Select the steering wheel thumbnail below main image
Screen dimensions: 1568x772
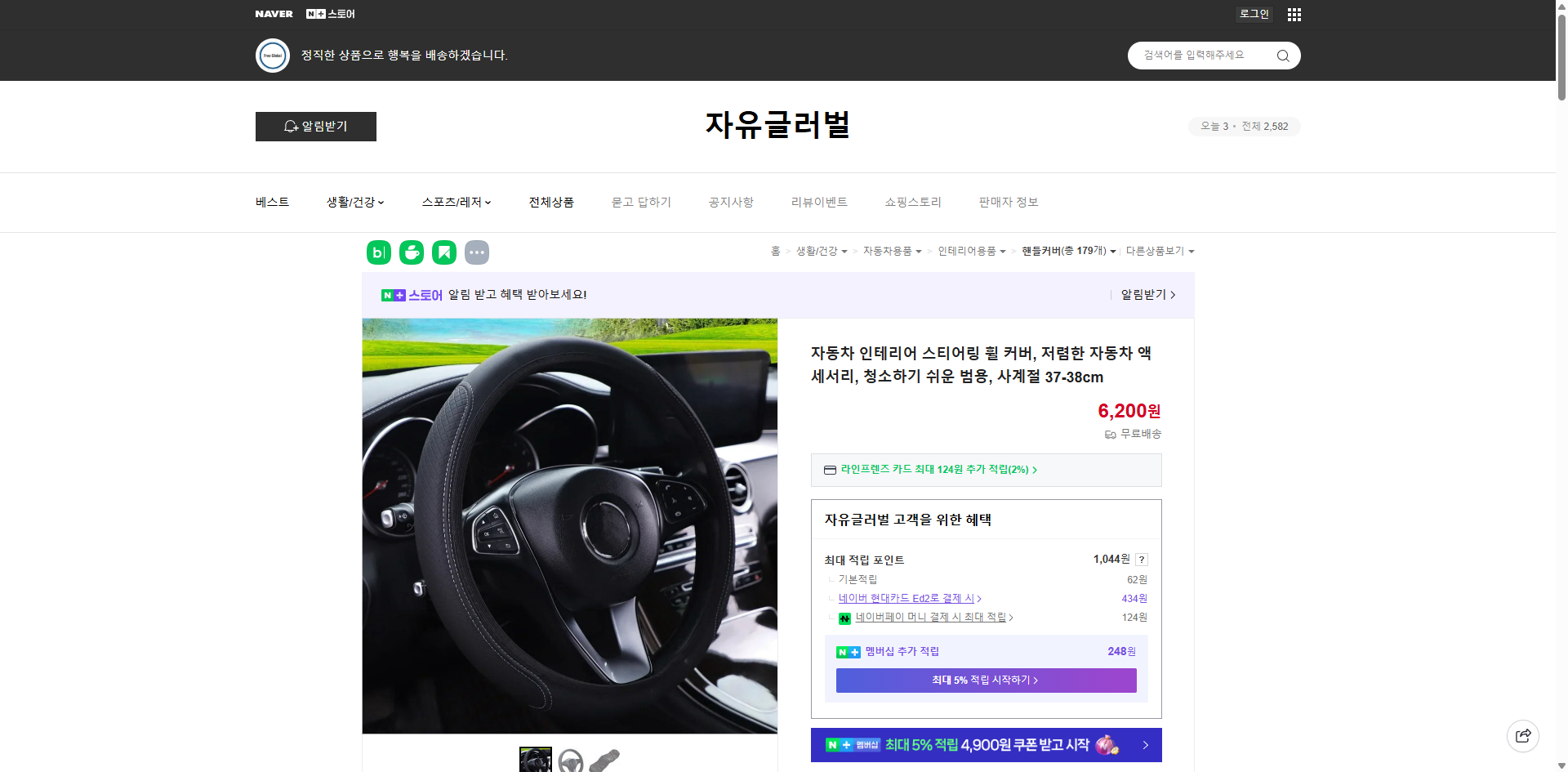572,760
